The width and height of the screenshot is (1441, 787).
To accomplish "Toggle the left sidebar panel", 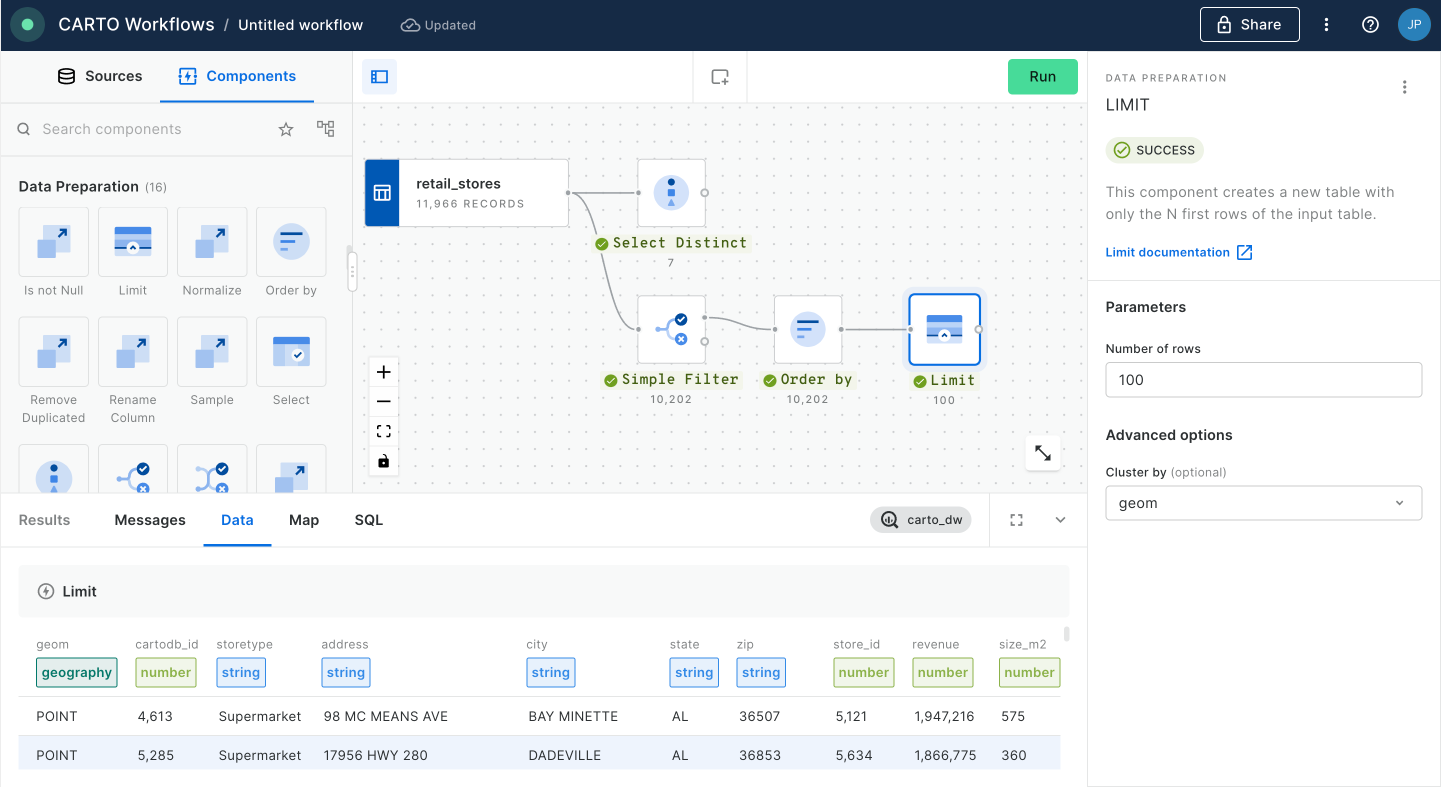I will point(379,77).
